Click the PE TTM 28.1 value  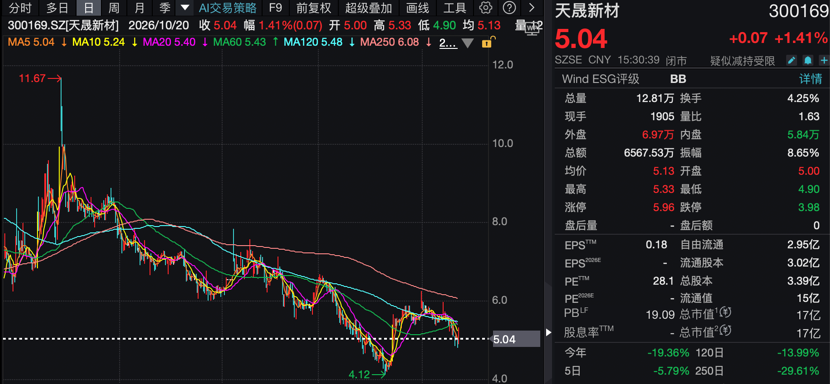point(664,280)
